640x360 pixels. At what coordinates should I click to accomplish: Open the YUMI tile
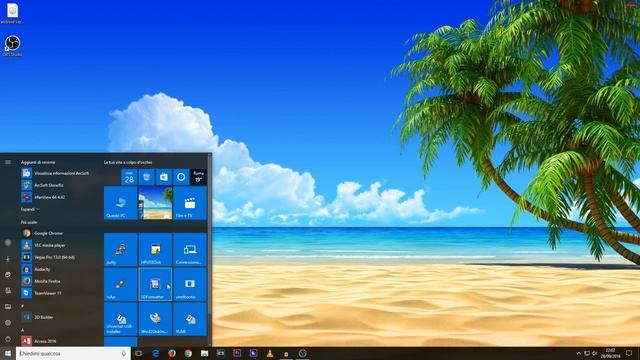[x=190, y=319]
